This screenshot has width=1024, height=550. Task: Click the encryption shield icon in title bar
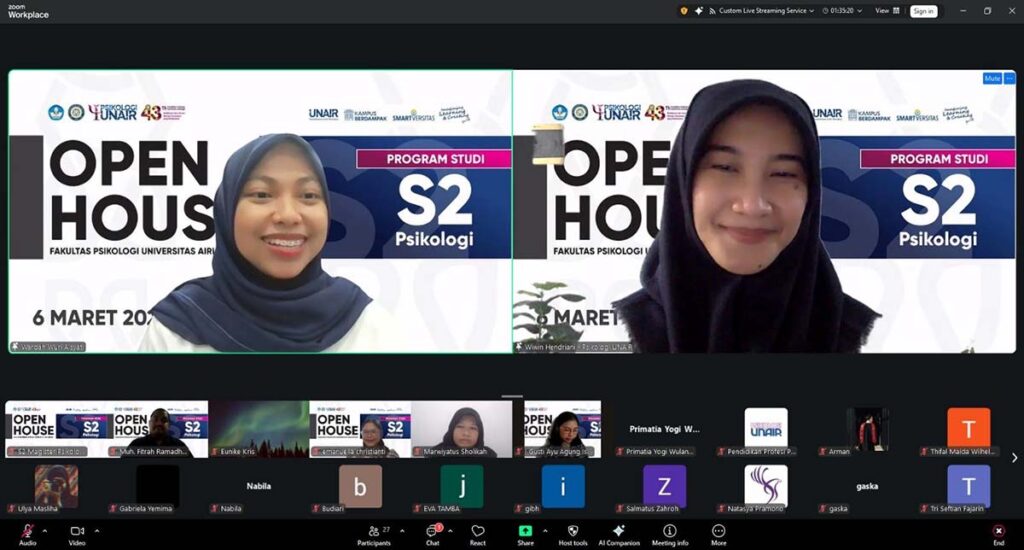684,11
